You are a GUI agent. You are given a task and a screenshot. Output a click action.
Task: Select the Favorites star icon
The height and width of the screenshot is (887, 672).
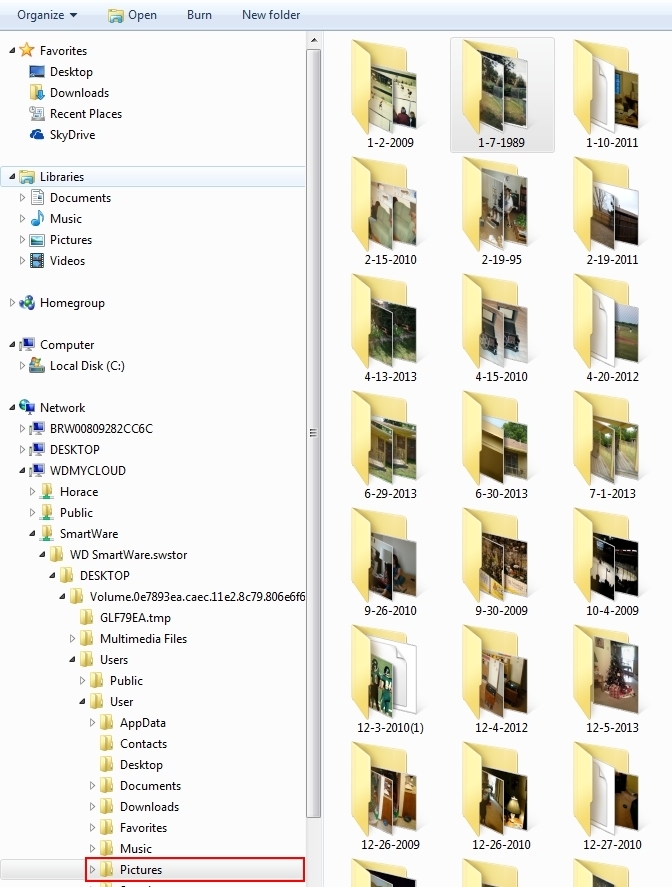click(27, 50)
